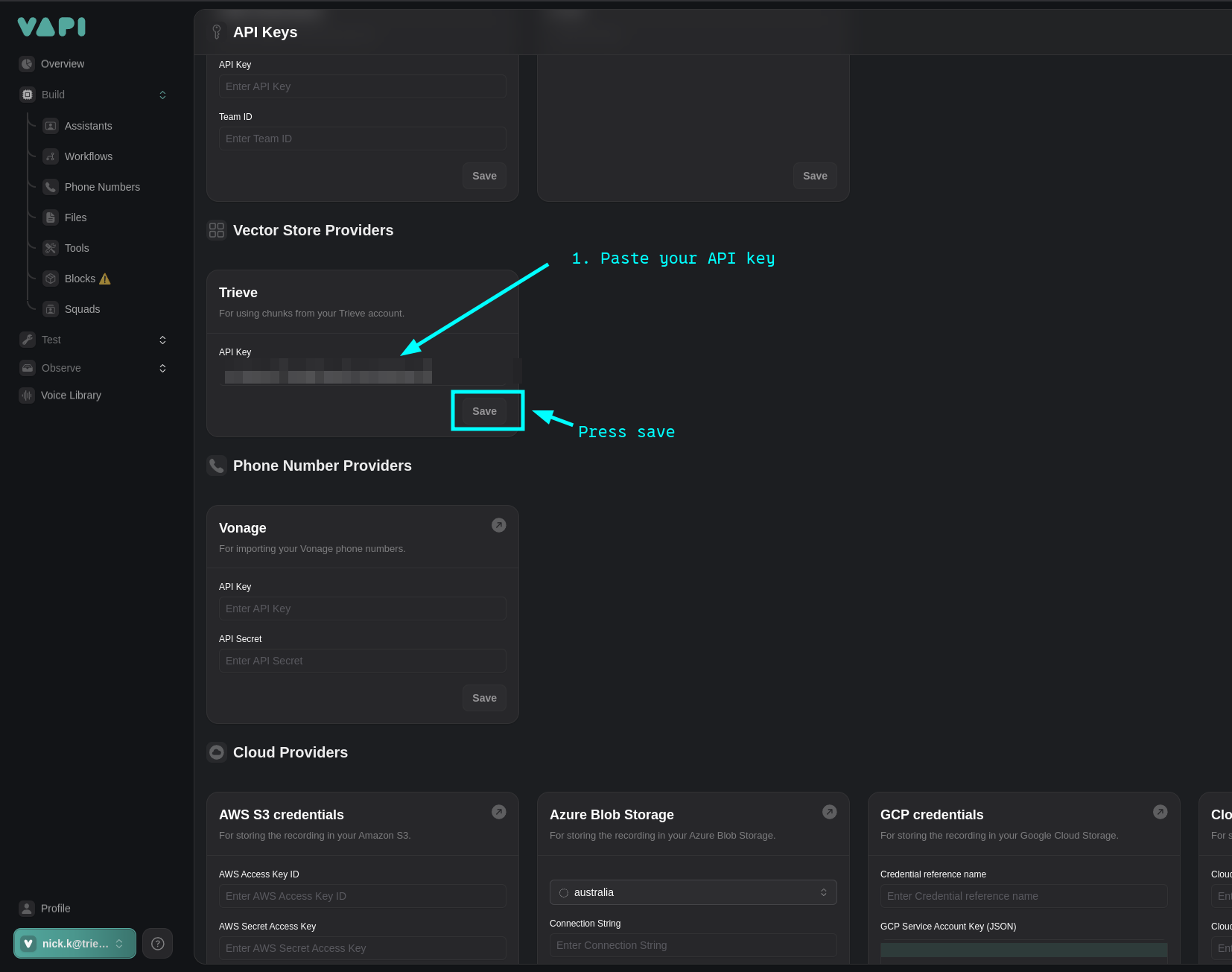Screen dimensions: 1232x972
Task: Click the Cloud Providers cloud icon
Action: (217, 752)
